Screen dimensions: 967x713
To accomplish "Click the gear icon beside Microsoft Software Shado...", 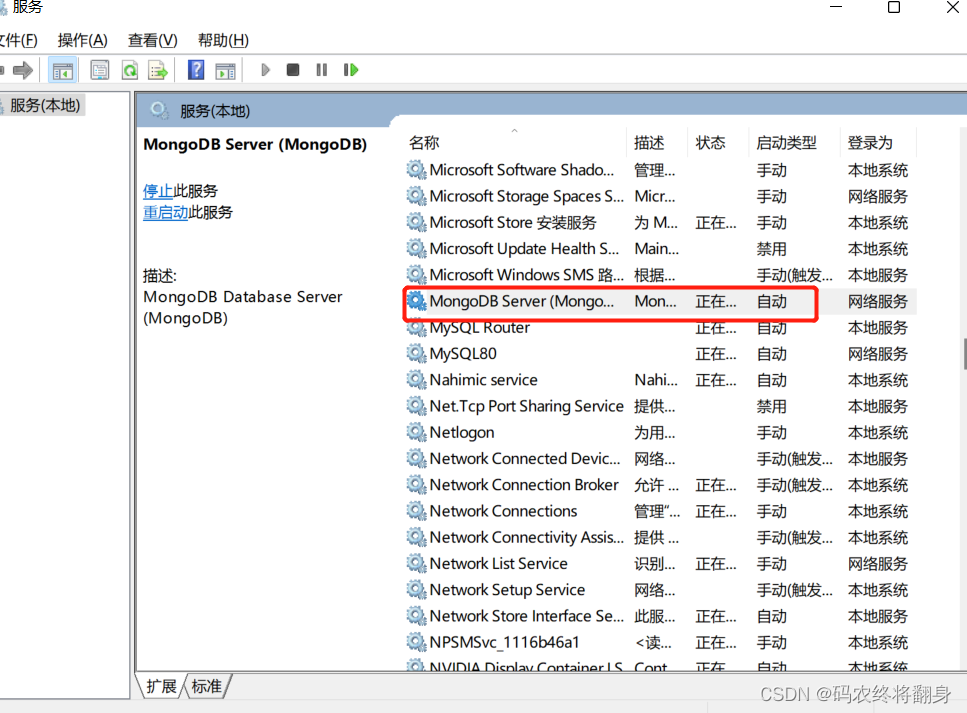I will coord(416,170).
